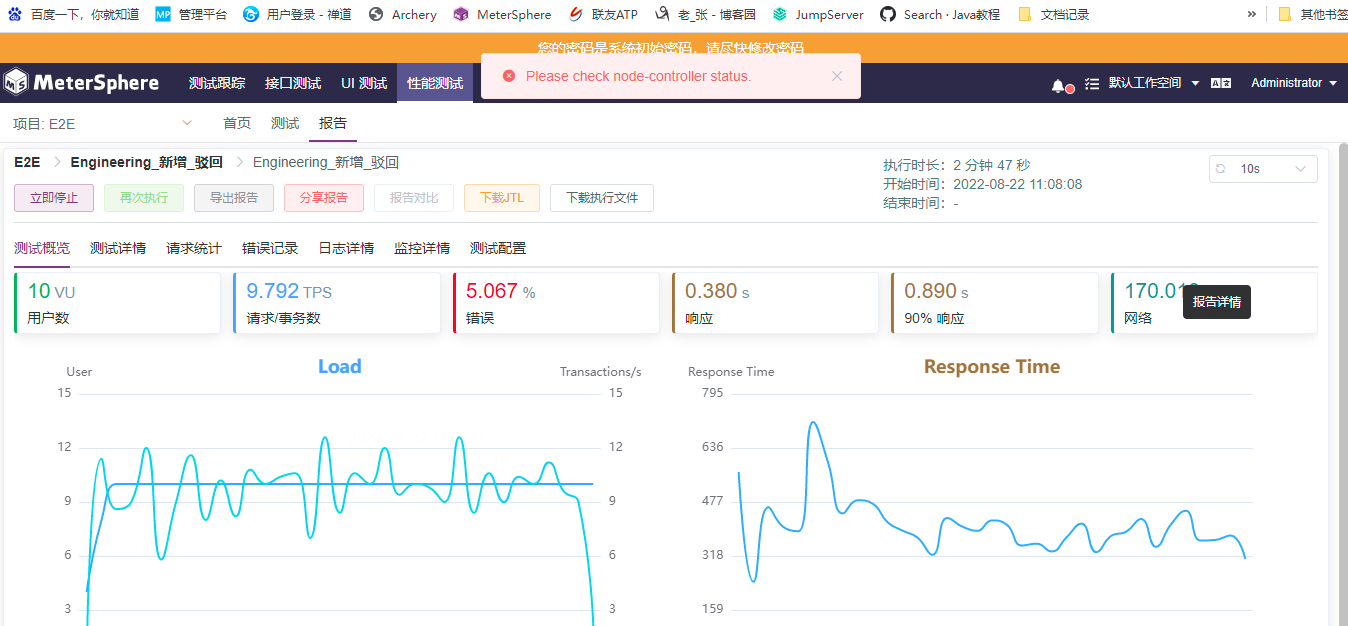Click the bold Engineering_新增_驳回 breadcrumb
Screen dimensions: 1348x626
click(147, 162)
